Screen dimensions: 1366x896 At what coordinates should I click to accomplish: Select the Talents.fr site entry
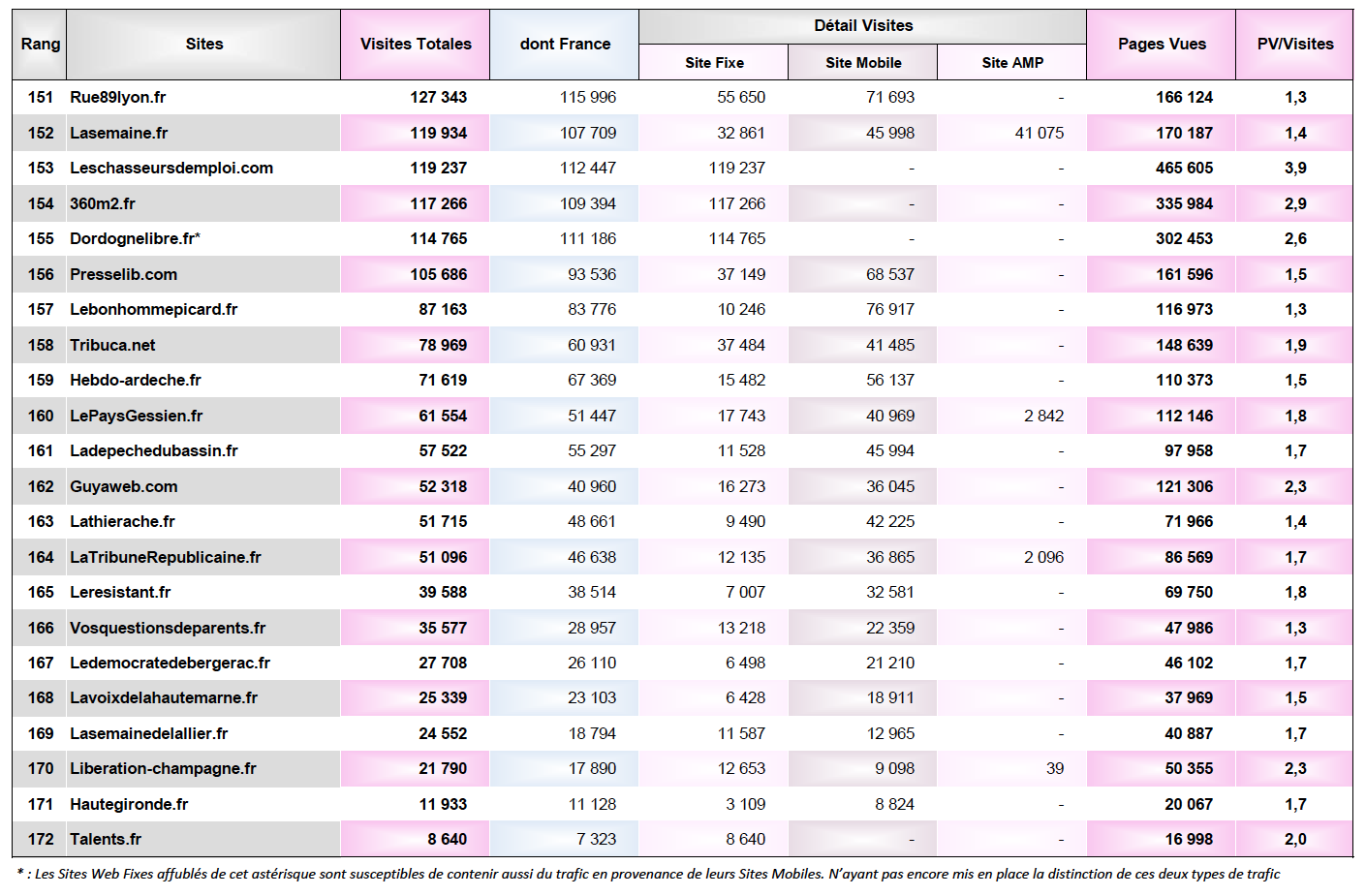pyautogui.click(x=106, y=840)
